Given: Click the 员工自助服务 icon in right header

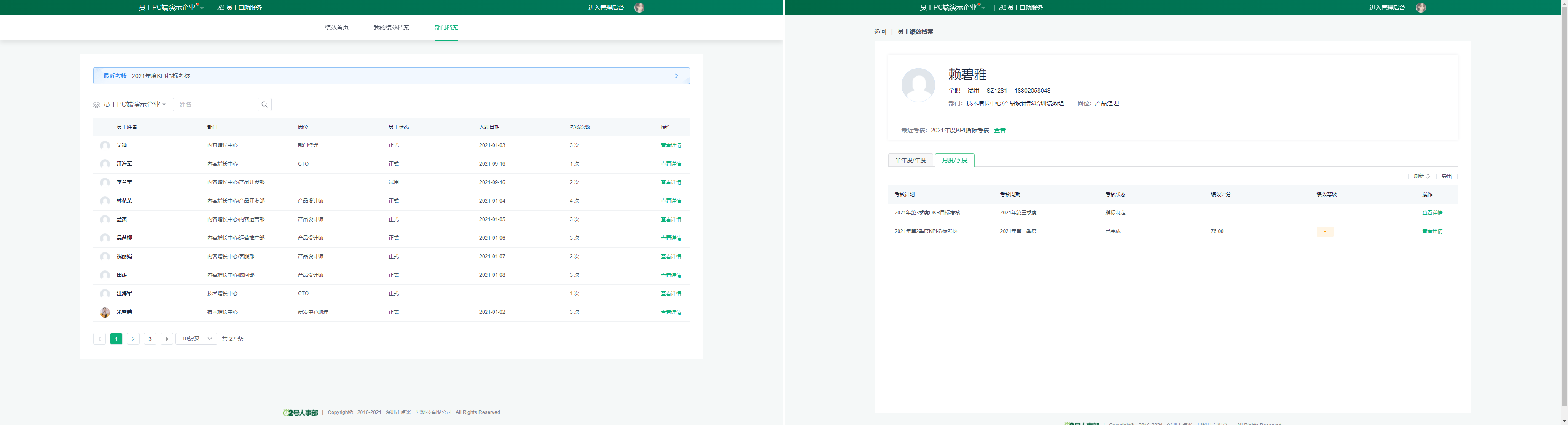Looking at the screenshot, I should [x=1002, y=8].
